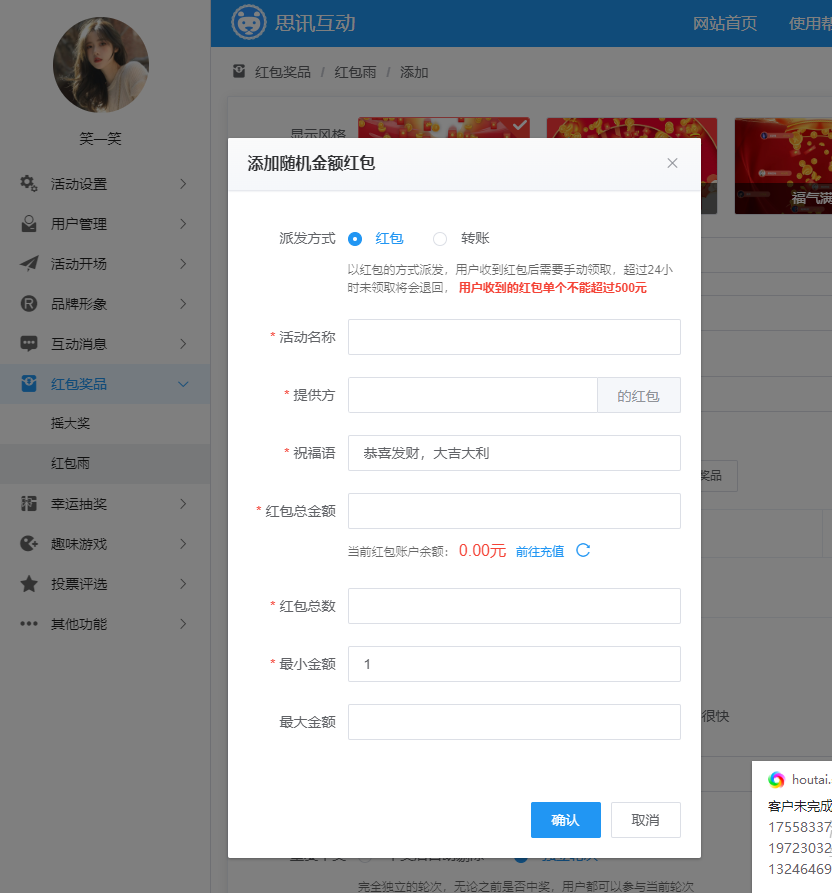Click the username 笑一笑

(x=100, y=138)
